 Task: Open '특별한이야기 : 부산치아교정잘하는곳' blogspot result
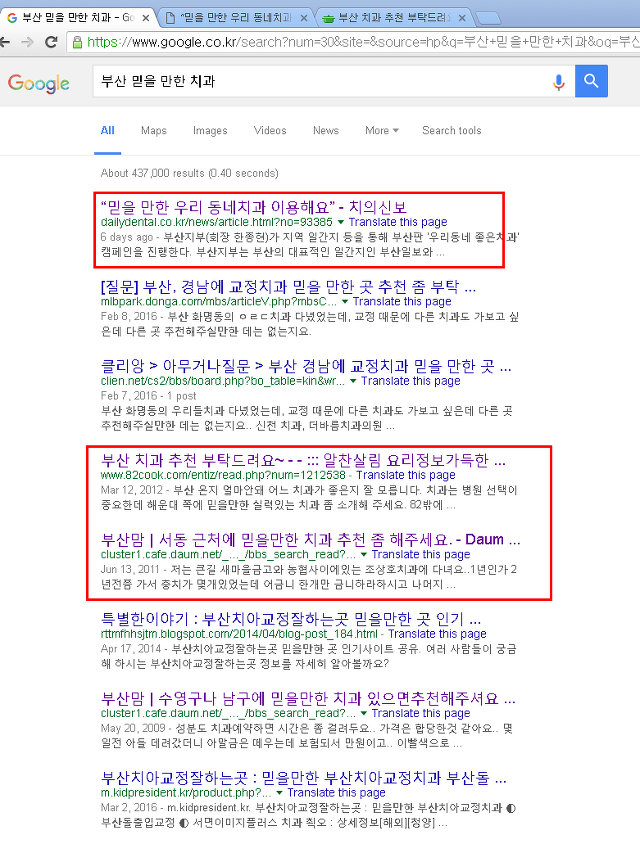291,620
